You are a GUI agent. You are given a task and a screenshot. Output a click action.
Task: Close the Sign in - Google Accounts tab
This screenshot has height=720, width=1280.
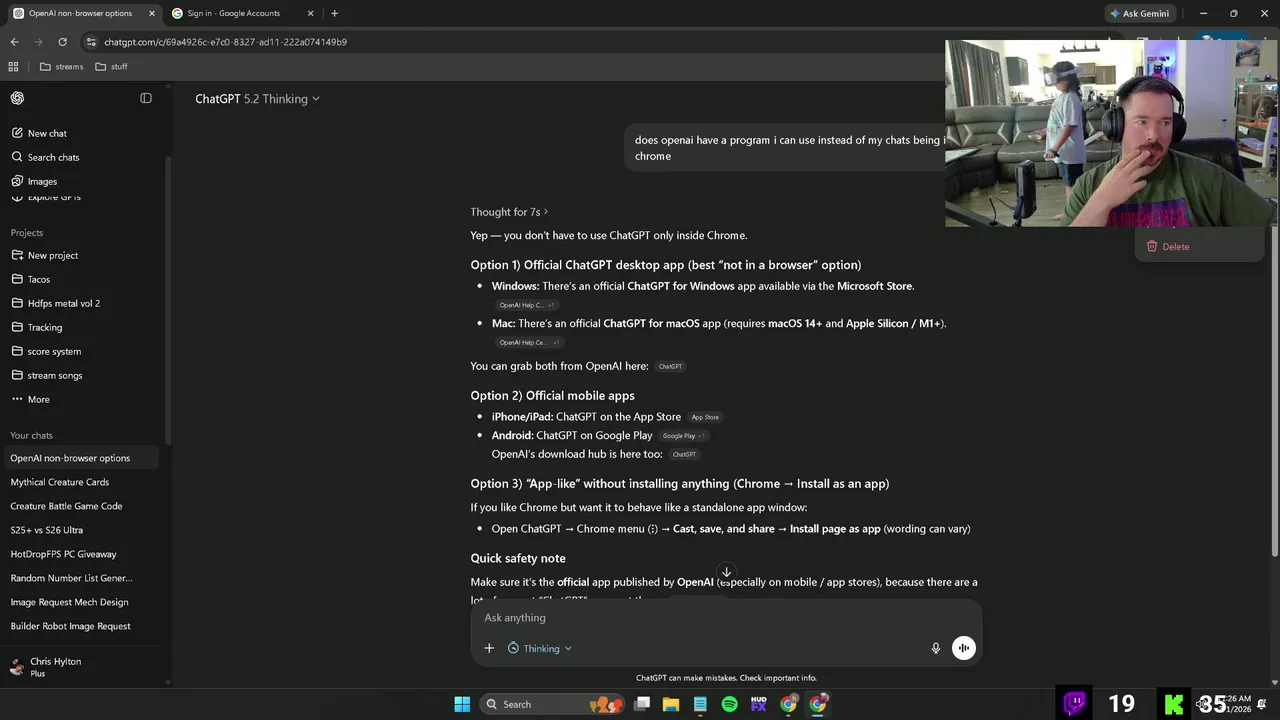[x=311, y=13]
